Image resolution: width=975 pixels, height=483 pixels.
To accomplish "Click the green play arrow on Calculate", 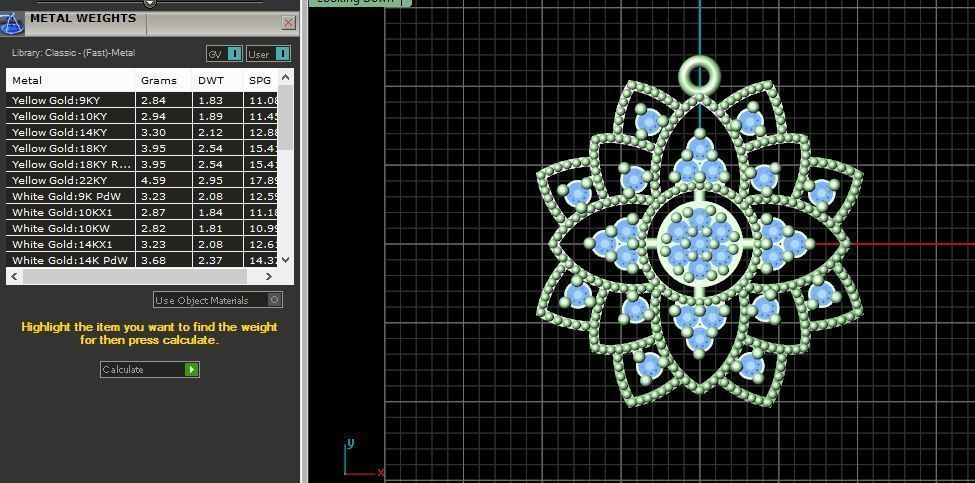I will point(192,370).
